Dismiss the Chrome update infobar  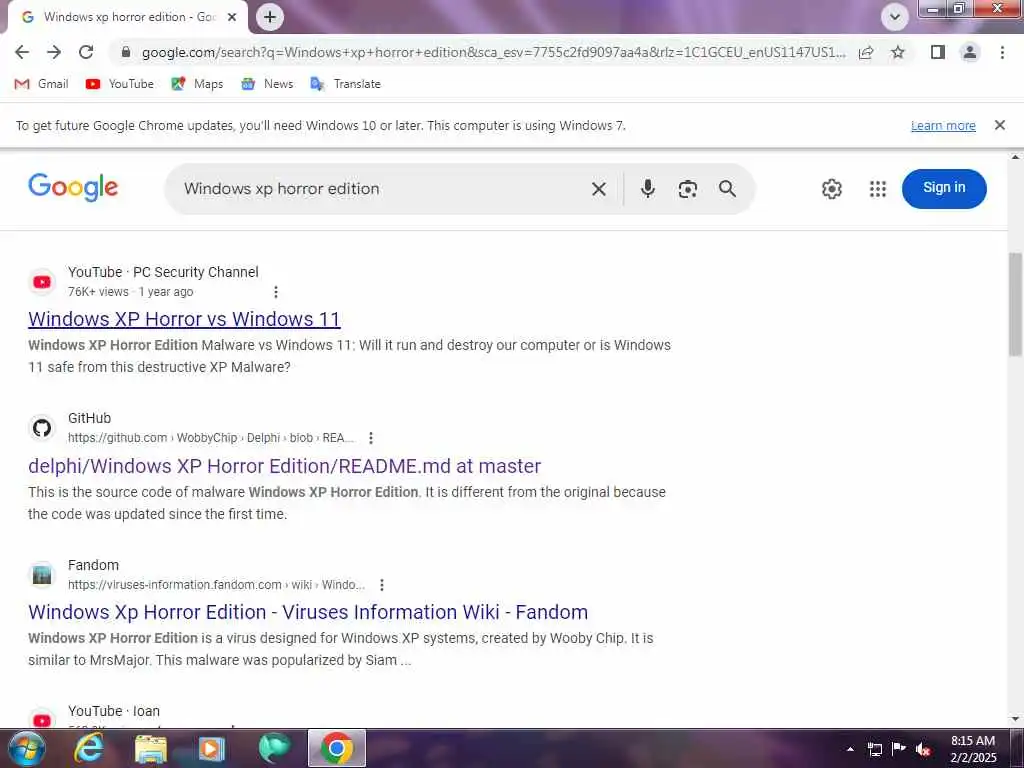[999, 125]
